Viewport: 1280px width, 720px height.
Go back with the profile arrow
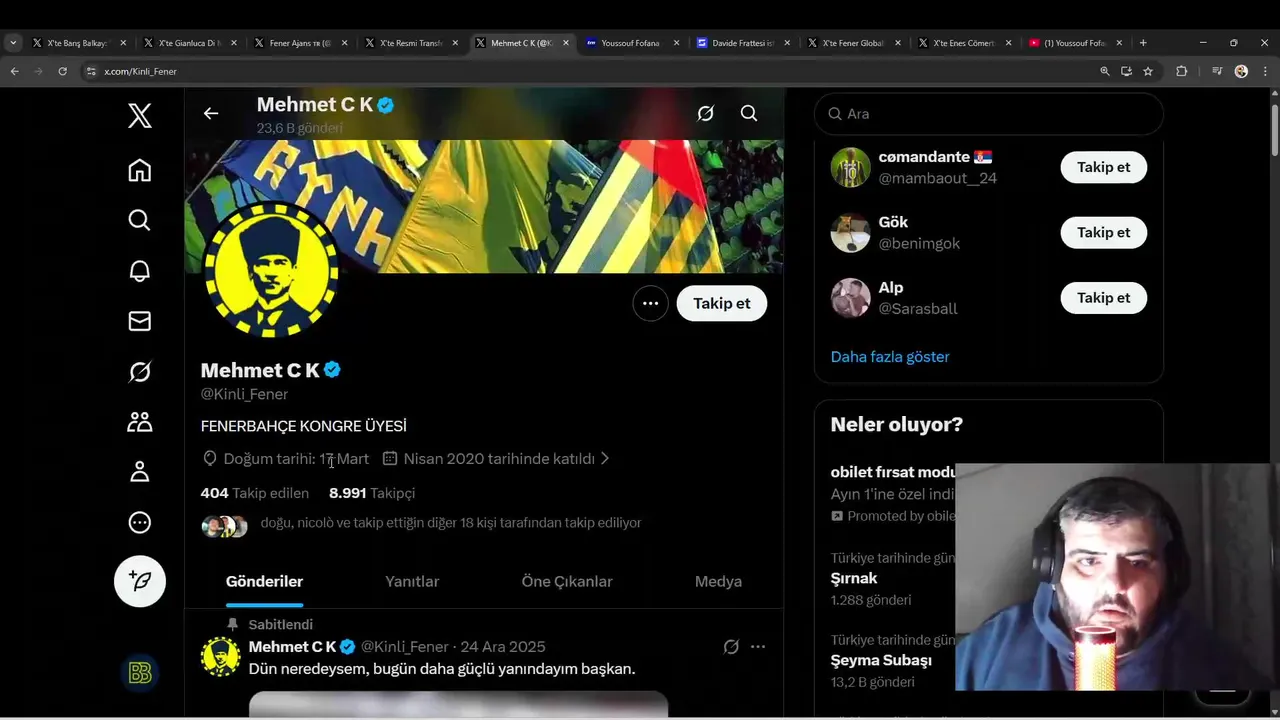click(211, 113)
